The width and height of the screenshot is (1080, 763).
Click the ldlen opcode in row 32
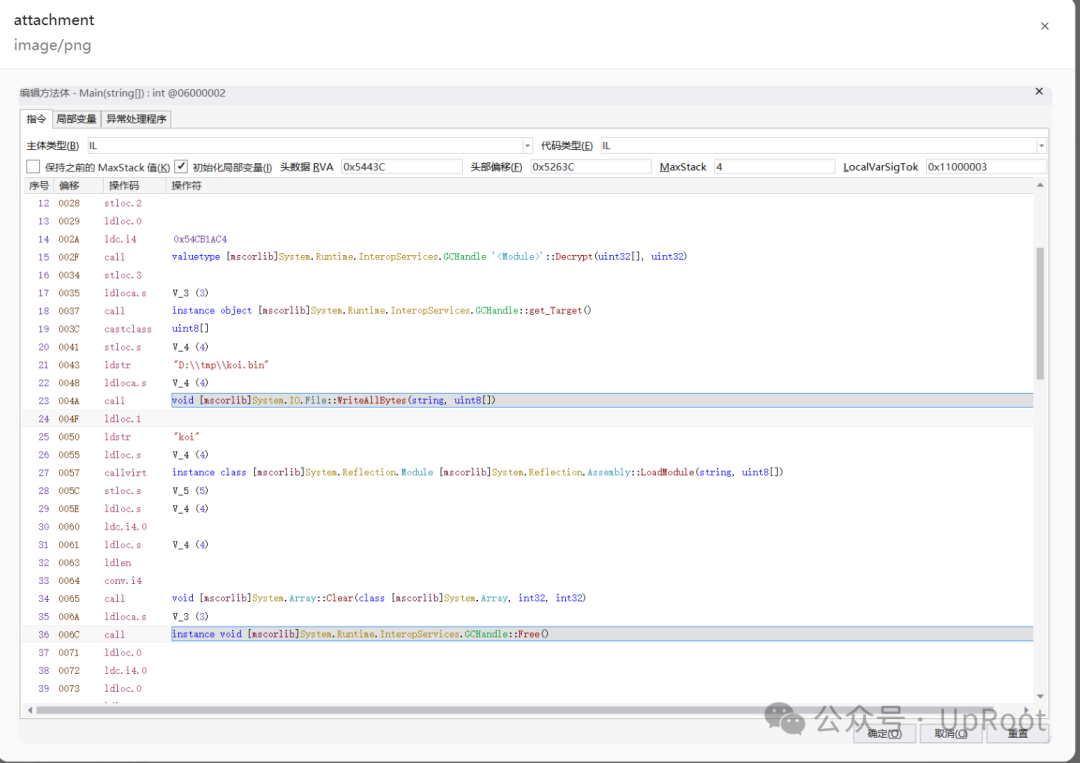click(118, 563)
